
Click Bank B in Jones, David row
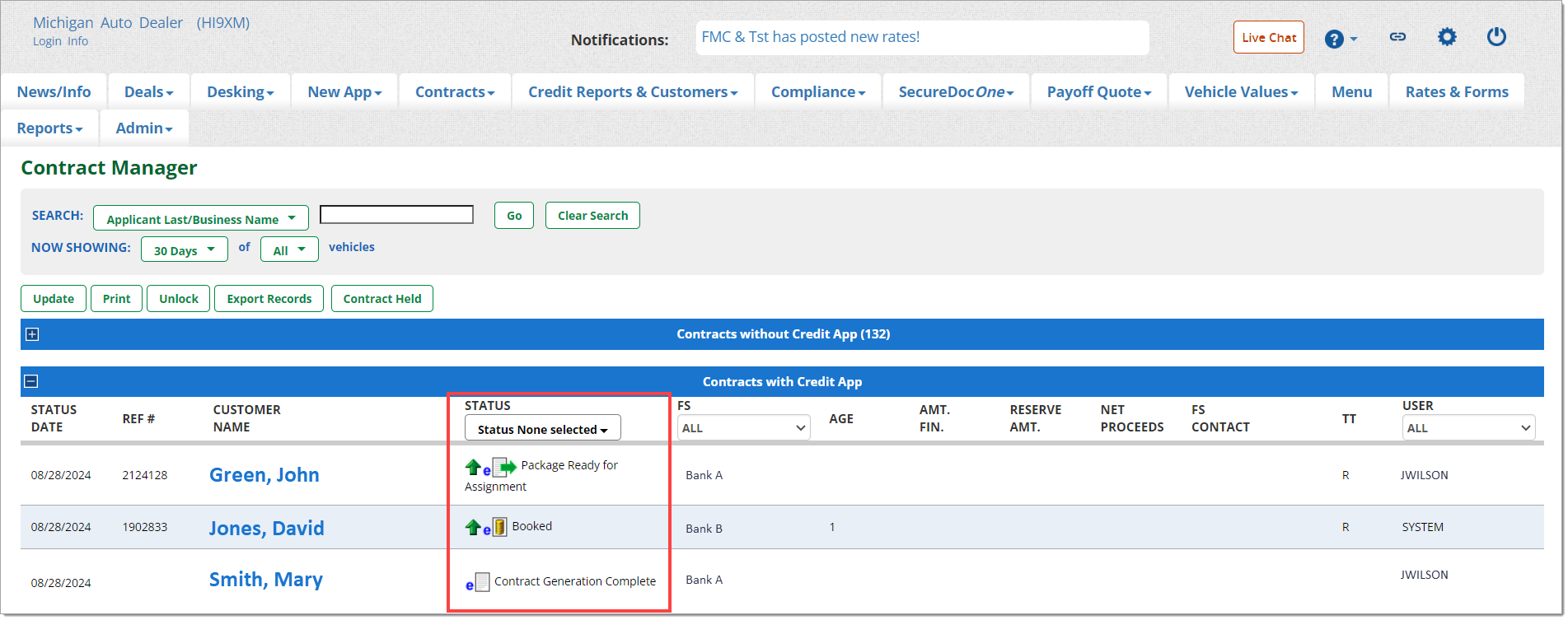pos(704,529)
